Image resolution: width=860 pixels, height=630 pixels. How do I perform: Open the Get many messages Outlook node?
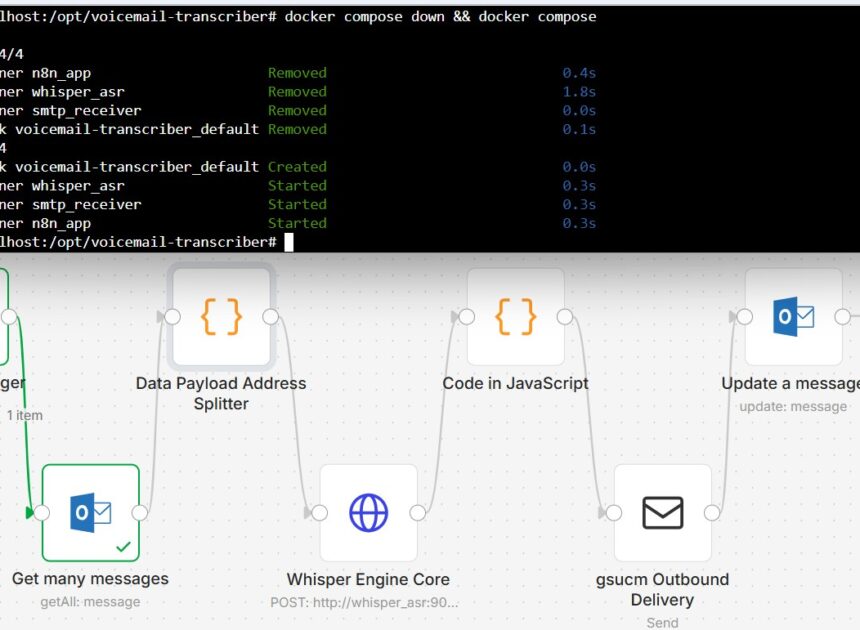click(91, 513)
